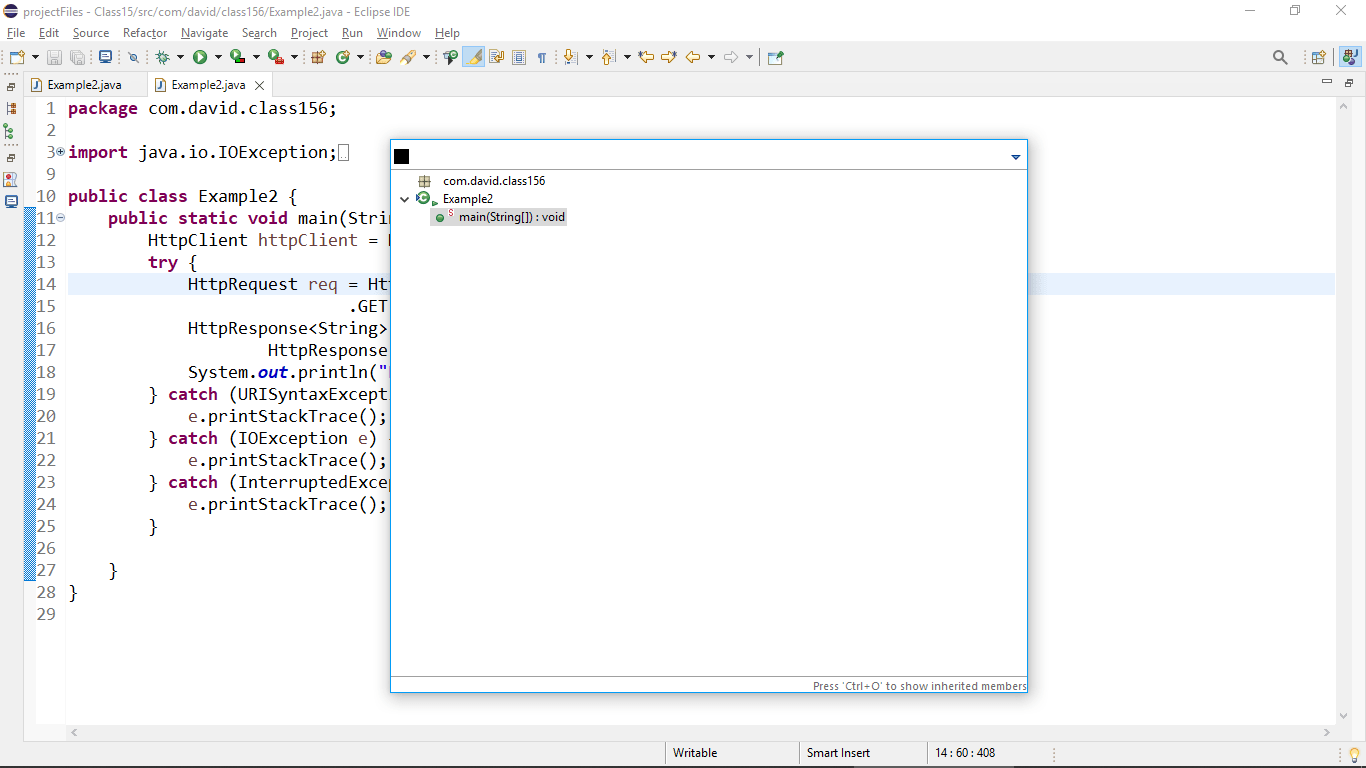Viewport: 1366px width, 768px height.
Task: Switch to the Java perspective icon
Action: tap(1350, 57)
